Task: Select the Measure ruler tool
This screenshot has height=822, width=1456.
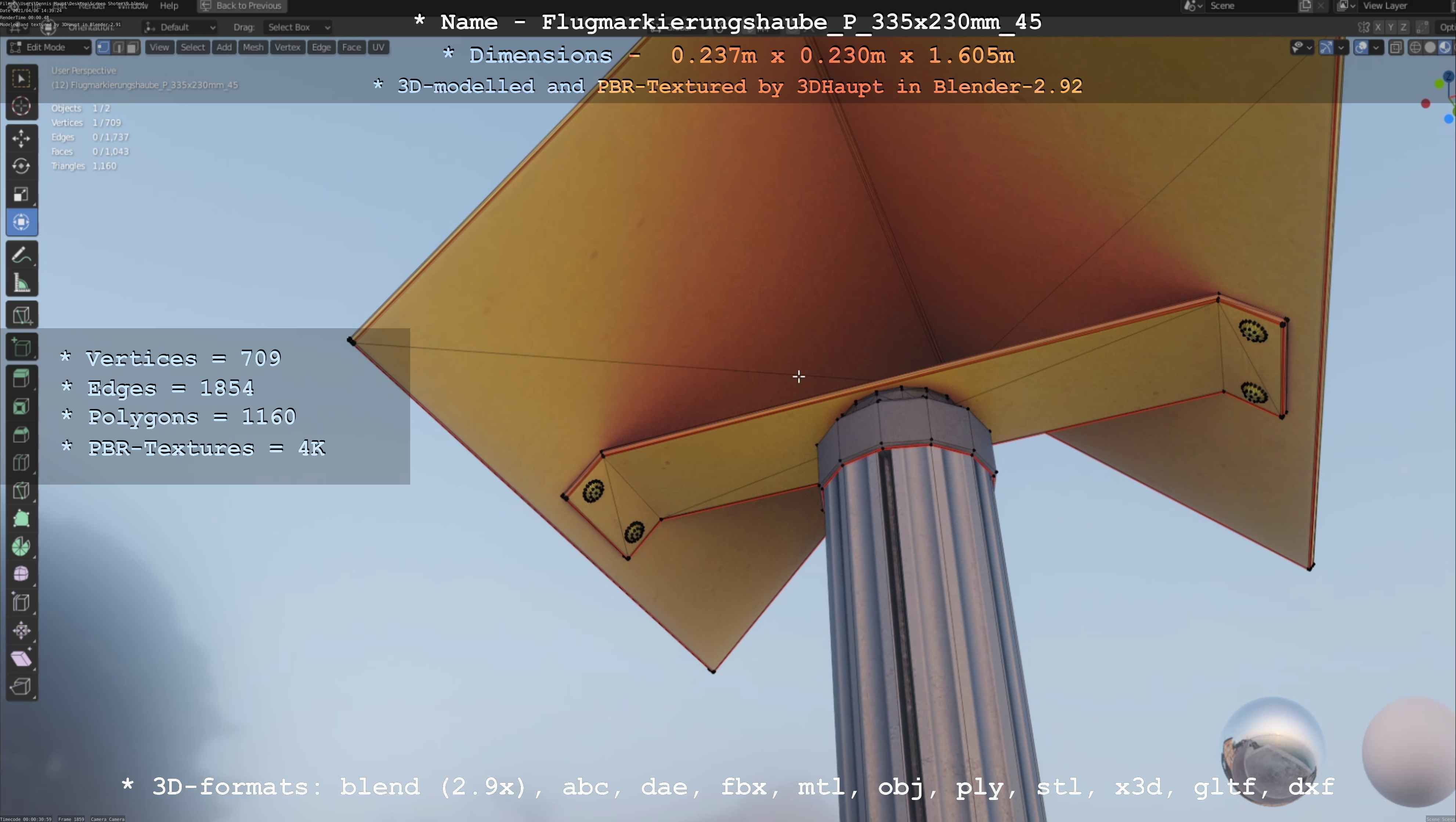Action: click(x=21, y=282)
